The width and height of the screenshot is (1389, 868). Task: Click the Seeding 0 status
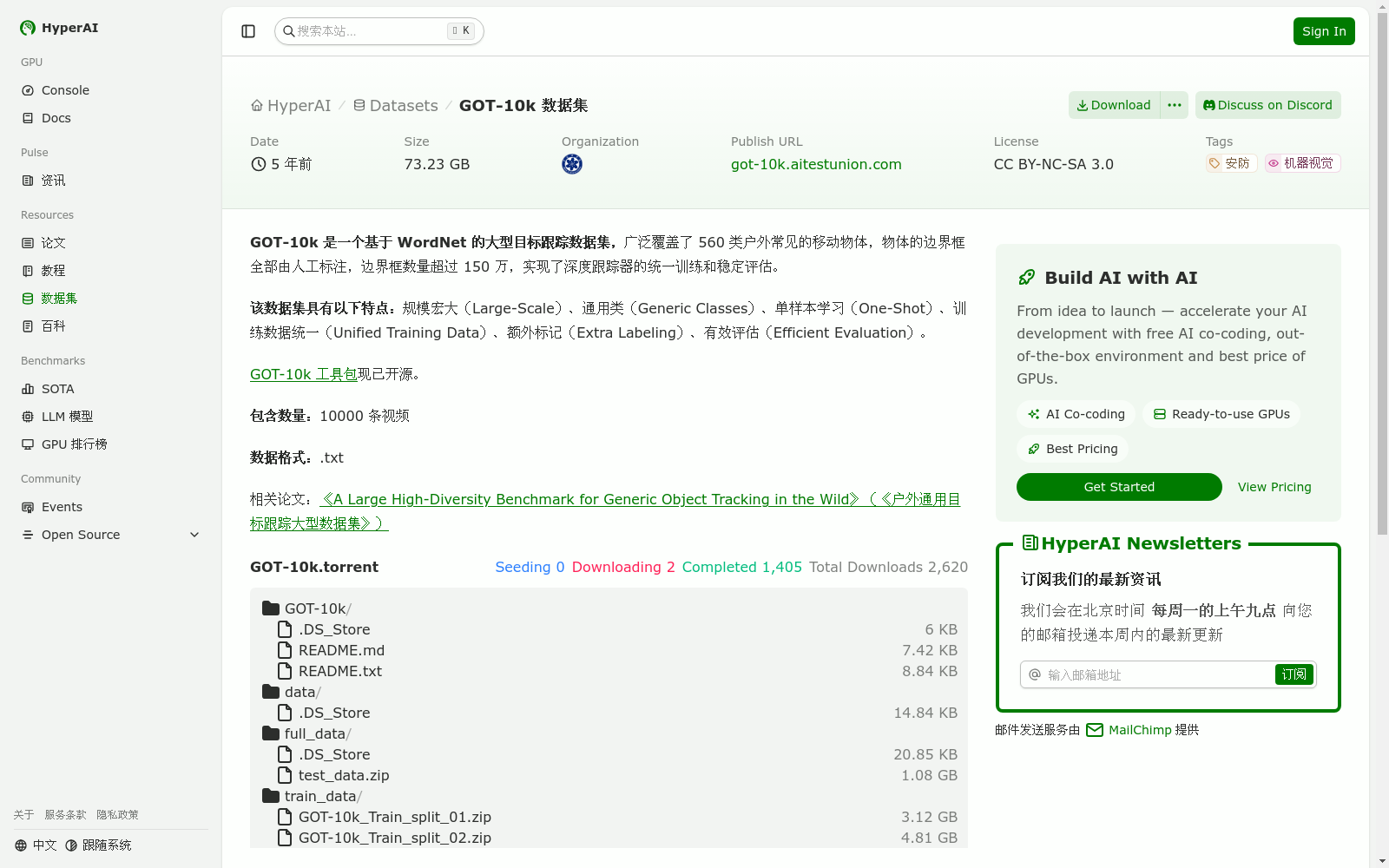tap(530, 567)
